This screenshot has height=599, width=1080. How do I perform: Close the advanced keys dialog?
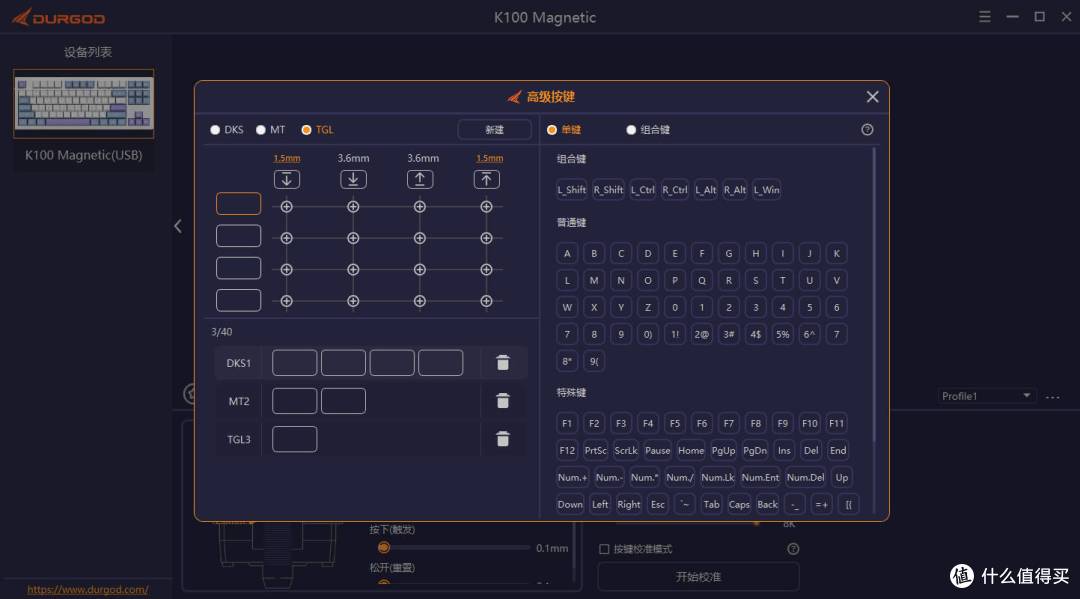click(872, 97)
